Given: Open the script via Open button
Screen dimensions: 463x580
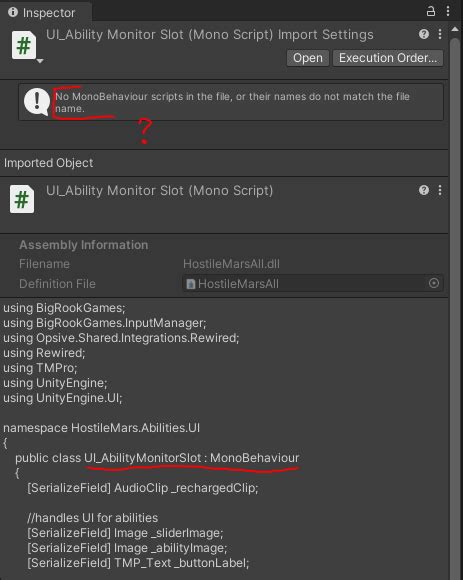Looking at the screenshot, I should coord(308,58).
